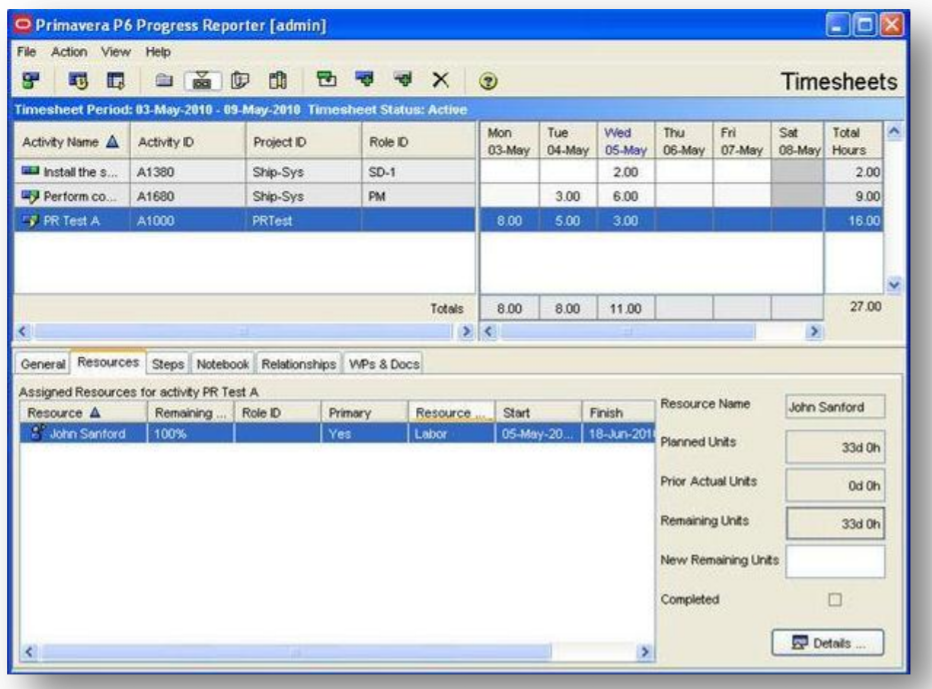Click the Install the s... activity icon
The width and height of the screenshot is (932, 689).
(x=30, y=171)
